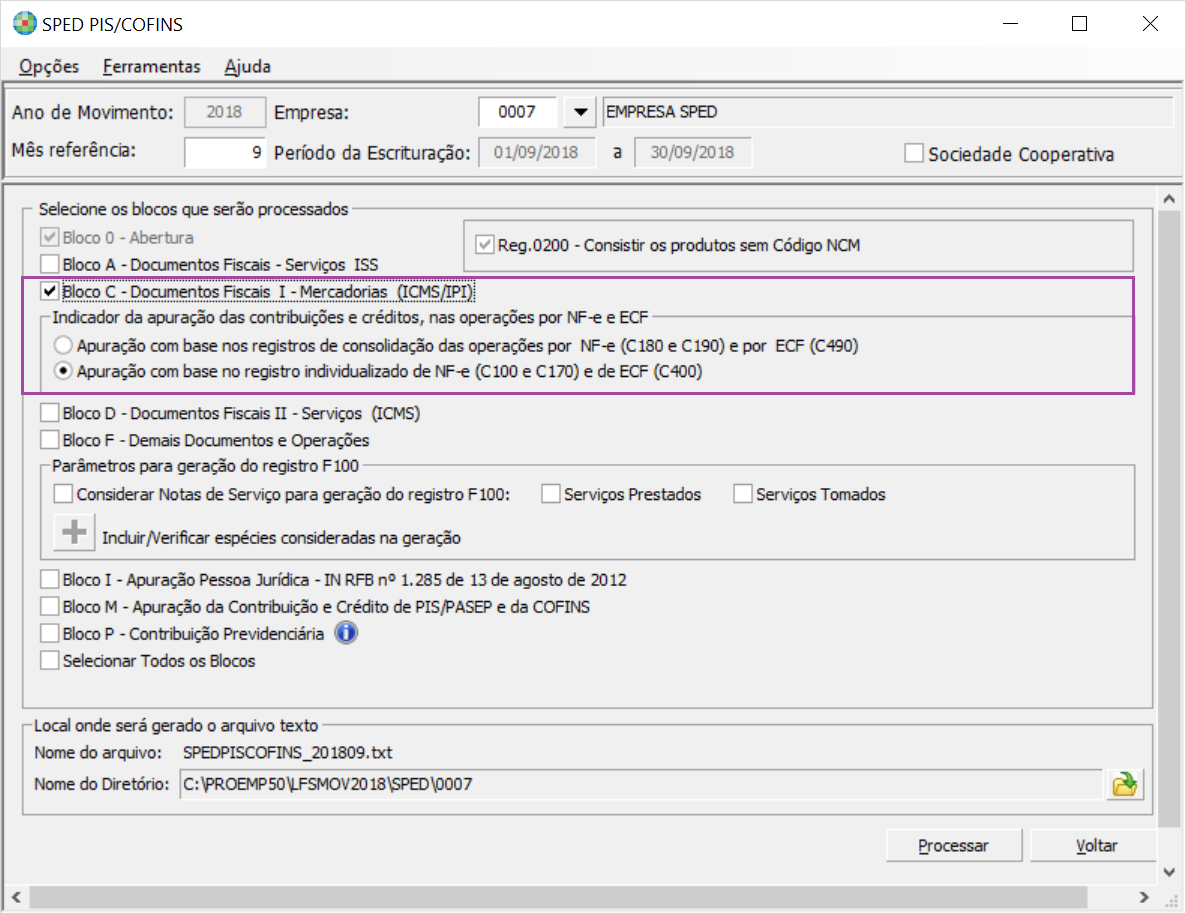Click the plus icon to include species
The width and height of the screenshot is (1186, 913).
pos(74,532)
